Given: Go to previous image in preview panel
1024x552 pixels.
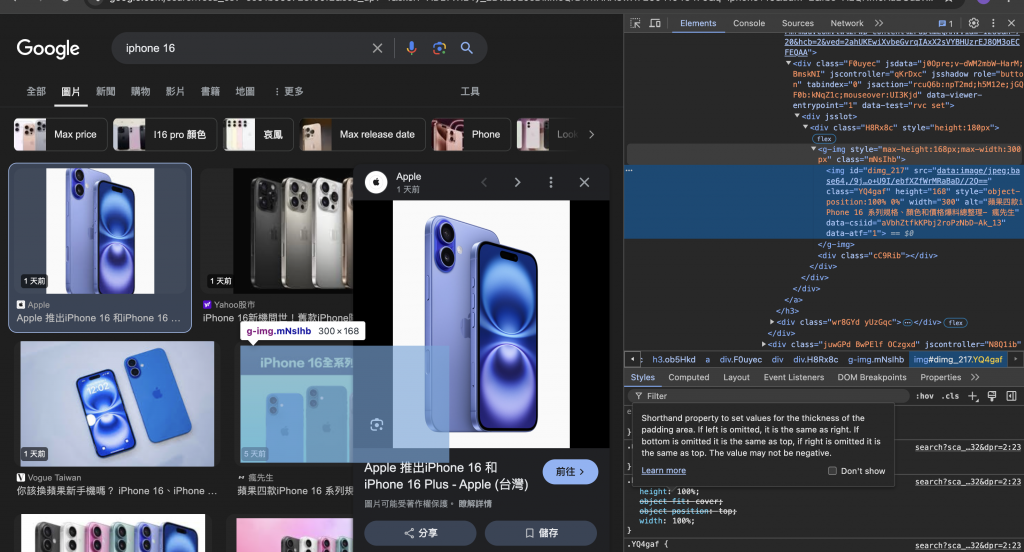Looking at the screenshot, I should pos(484,182).
